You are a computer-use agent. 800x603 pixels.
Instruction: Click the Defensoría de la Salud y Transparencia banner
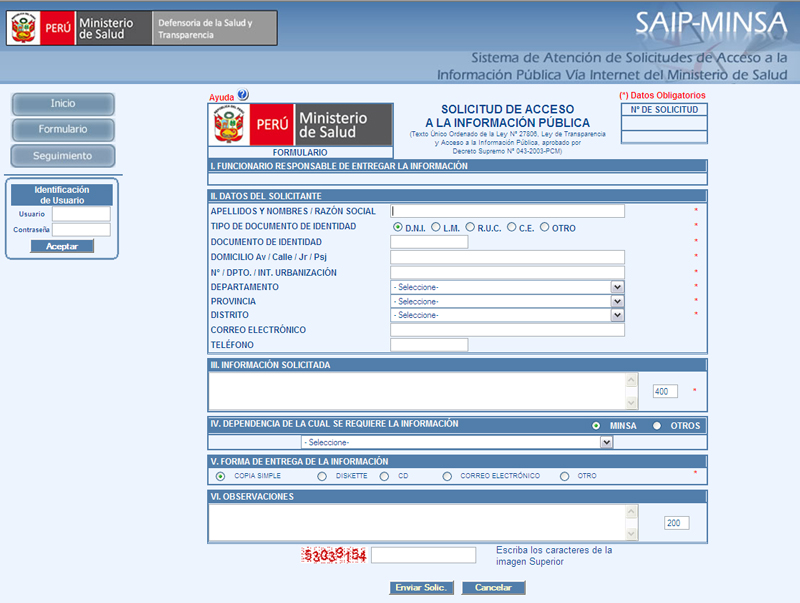(x=214, y=29)
